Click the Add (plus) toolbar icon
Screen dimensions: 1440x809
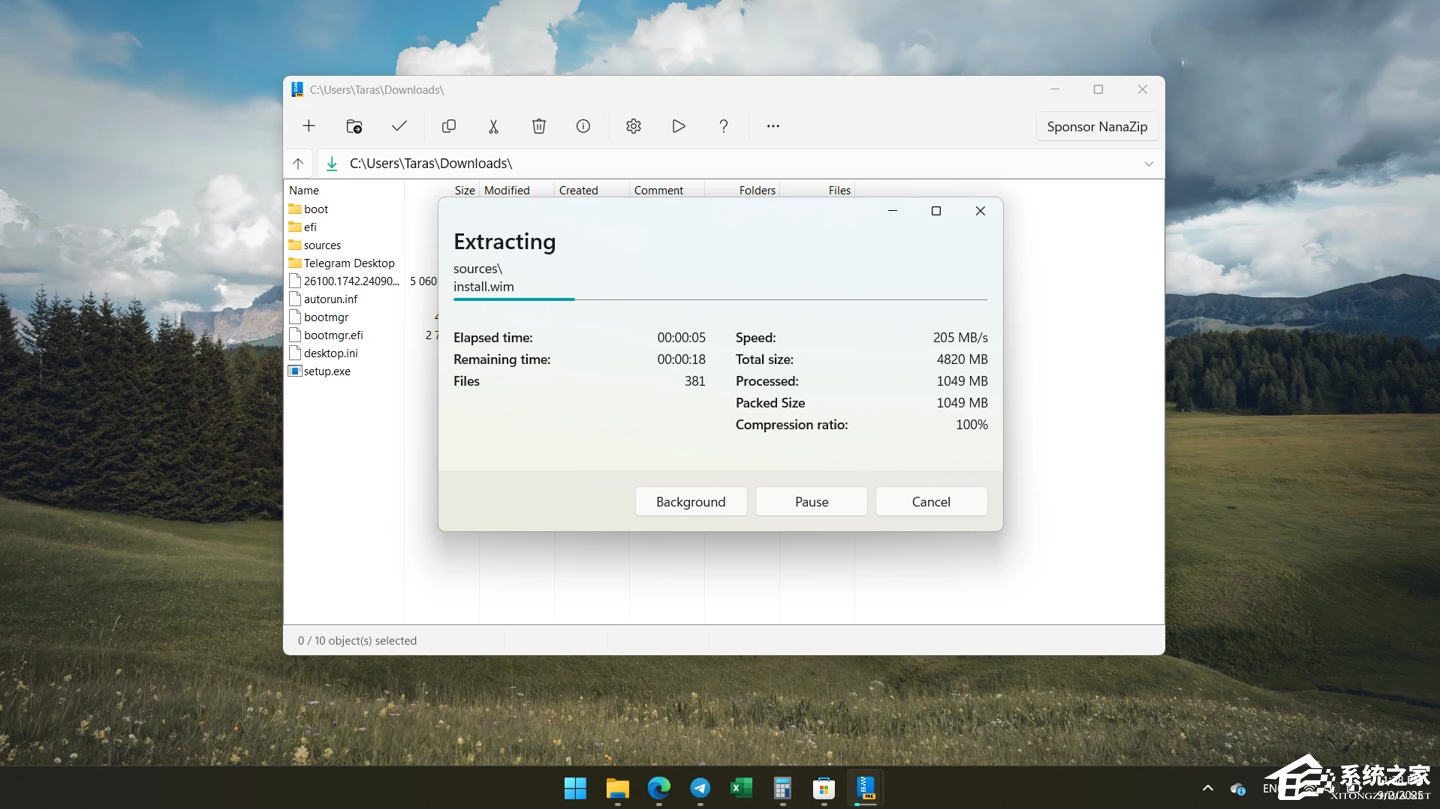[309, 126]
